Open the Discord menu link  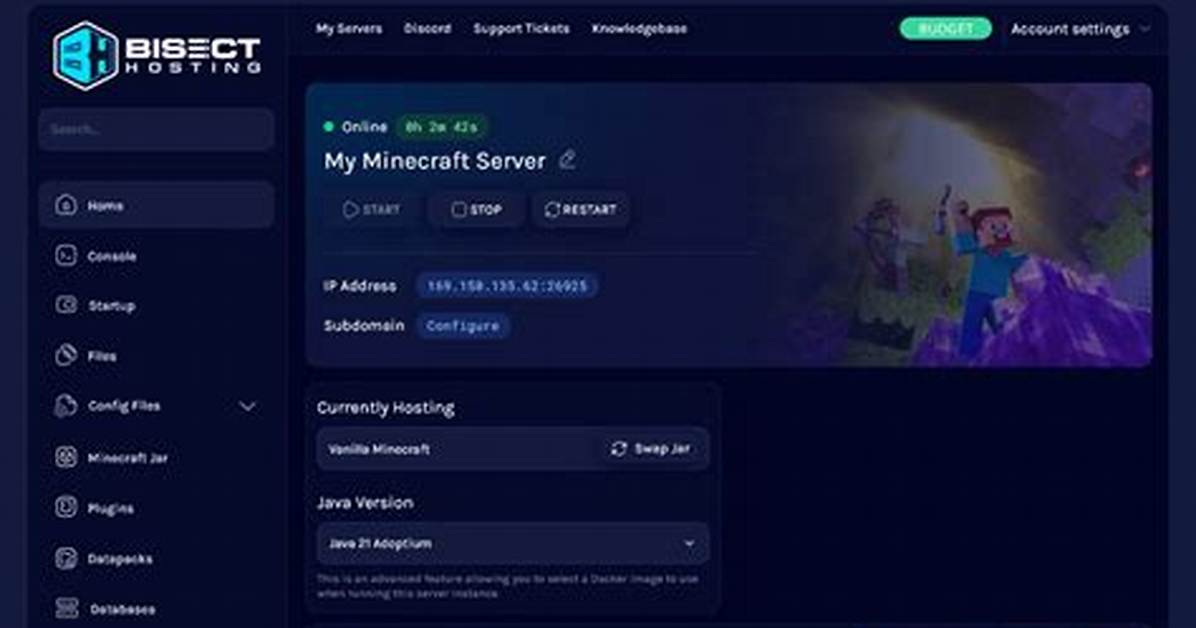tap(427, 28)
